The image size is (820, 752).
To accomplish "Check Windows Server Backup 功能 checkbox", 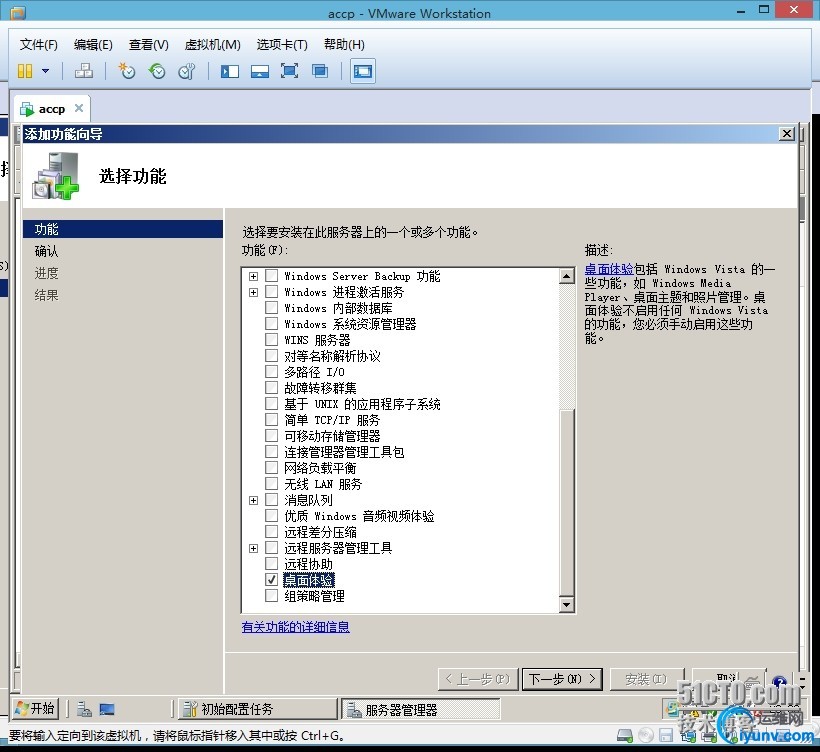I will pos(271,276).
